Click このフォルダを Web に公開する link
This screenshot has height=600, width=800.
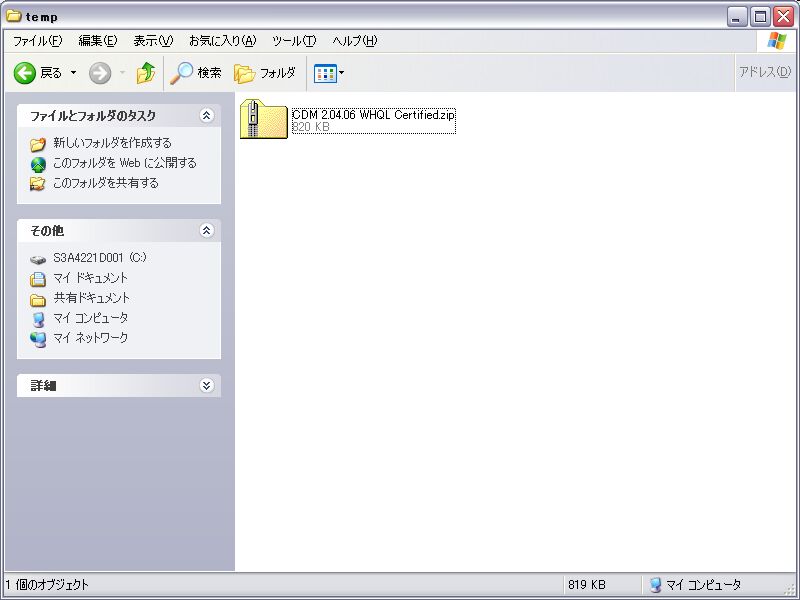pyautogui.click(x=124, y=163)
